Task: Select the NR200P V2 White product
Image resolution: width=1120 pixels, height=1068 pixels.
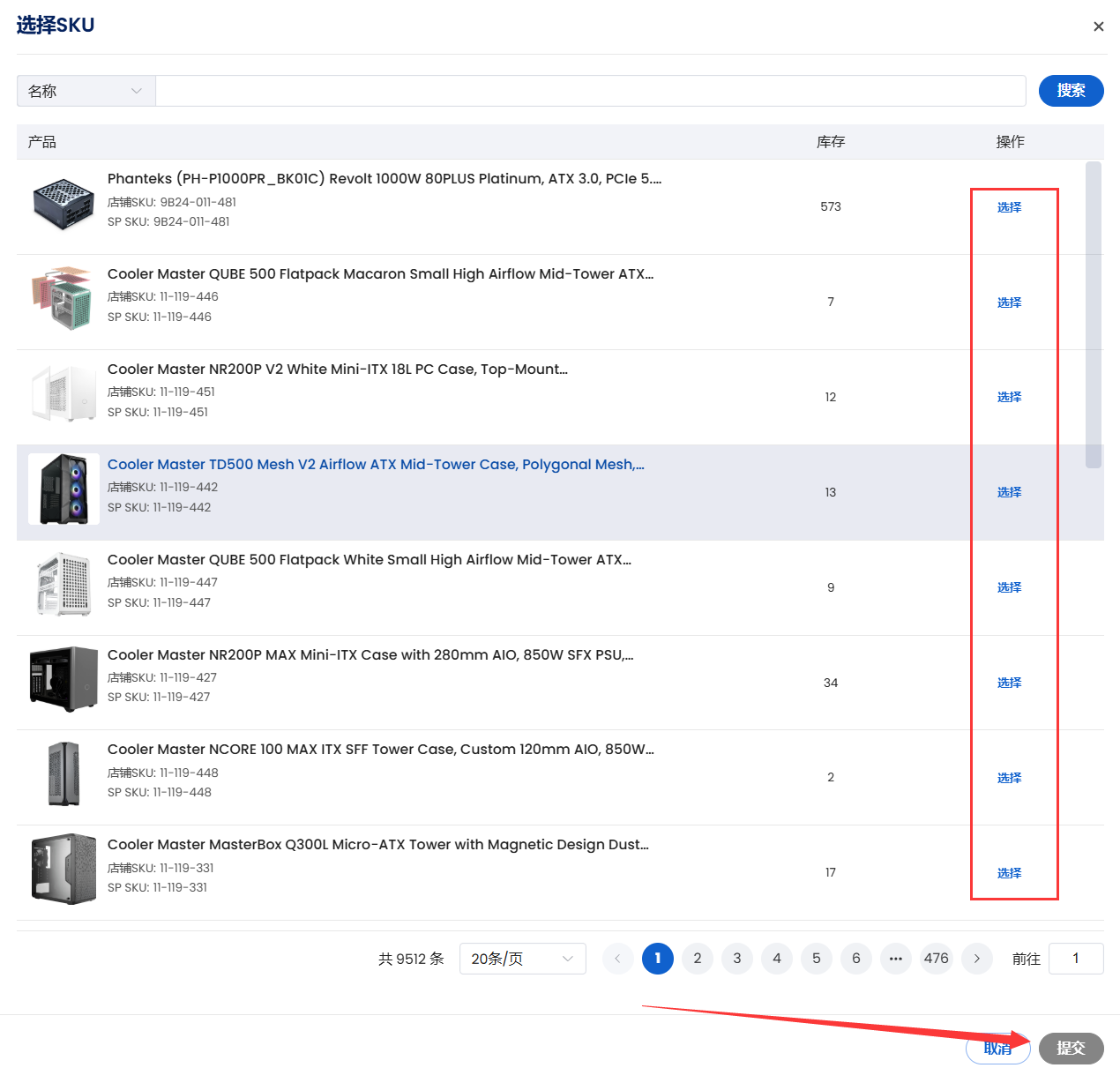Action: click(x=1009, y=397)
